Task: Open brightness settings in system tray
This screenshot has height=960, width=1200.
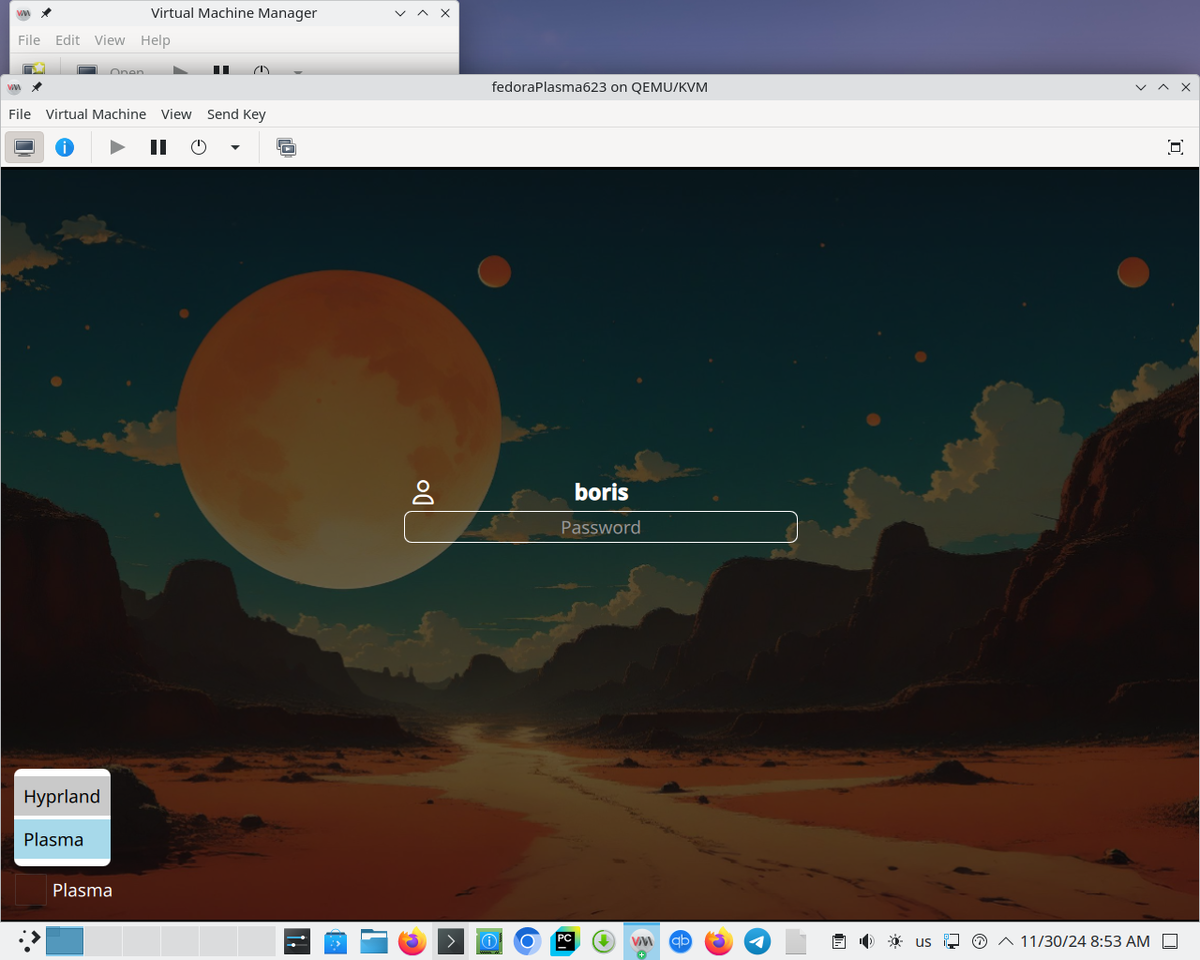Action: [895, 941]
